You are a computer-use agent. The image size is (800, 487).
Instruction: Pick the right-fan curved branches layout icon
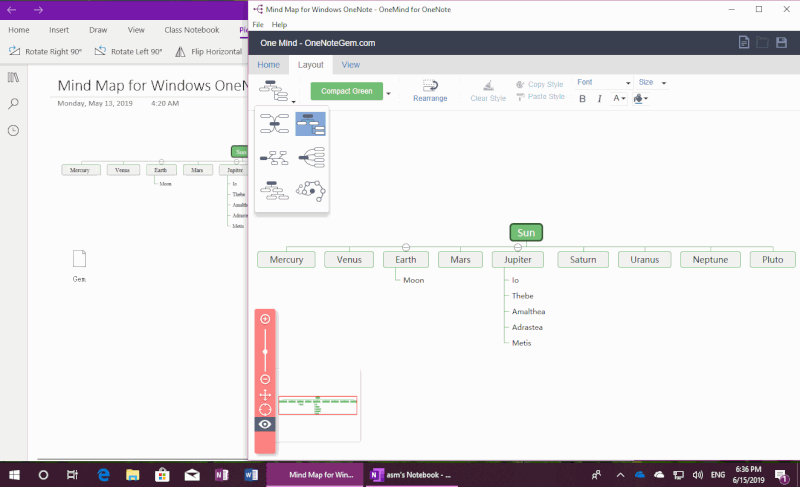point(311,158)
